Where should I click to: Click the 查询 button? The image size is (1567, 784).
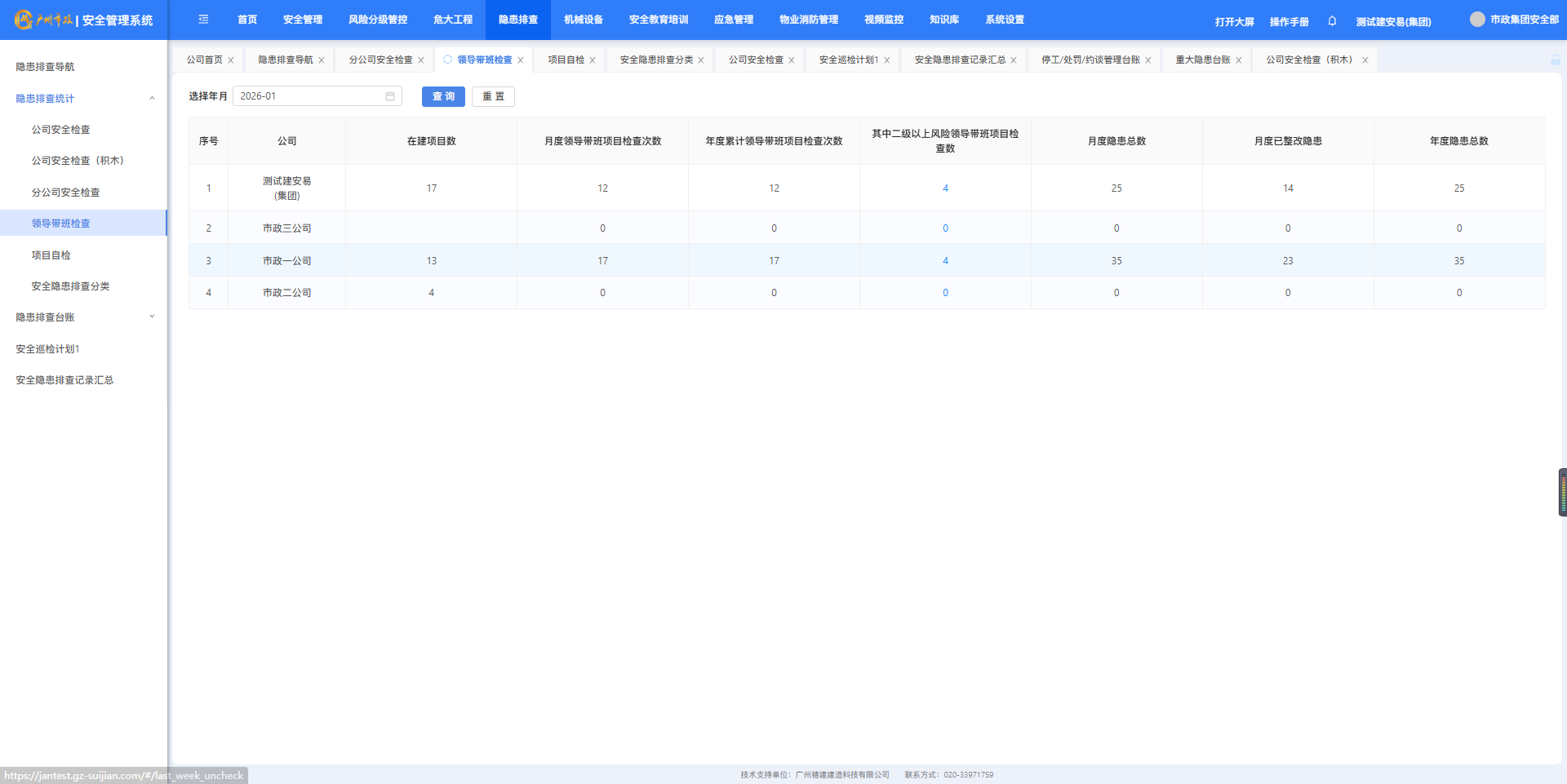(443, 96)
